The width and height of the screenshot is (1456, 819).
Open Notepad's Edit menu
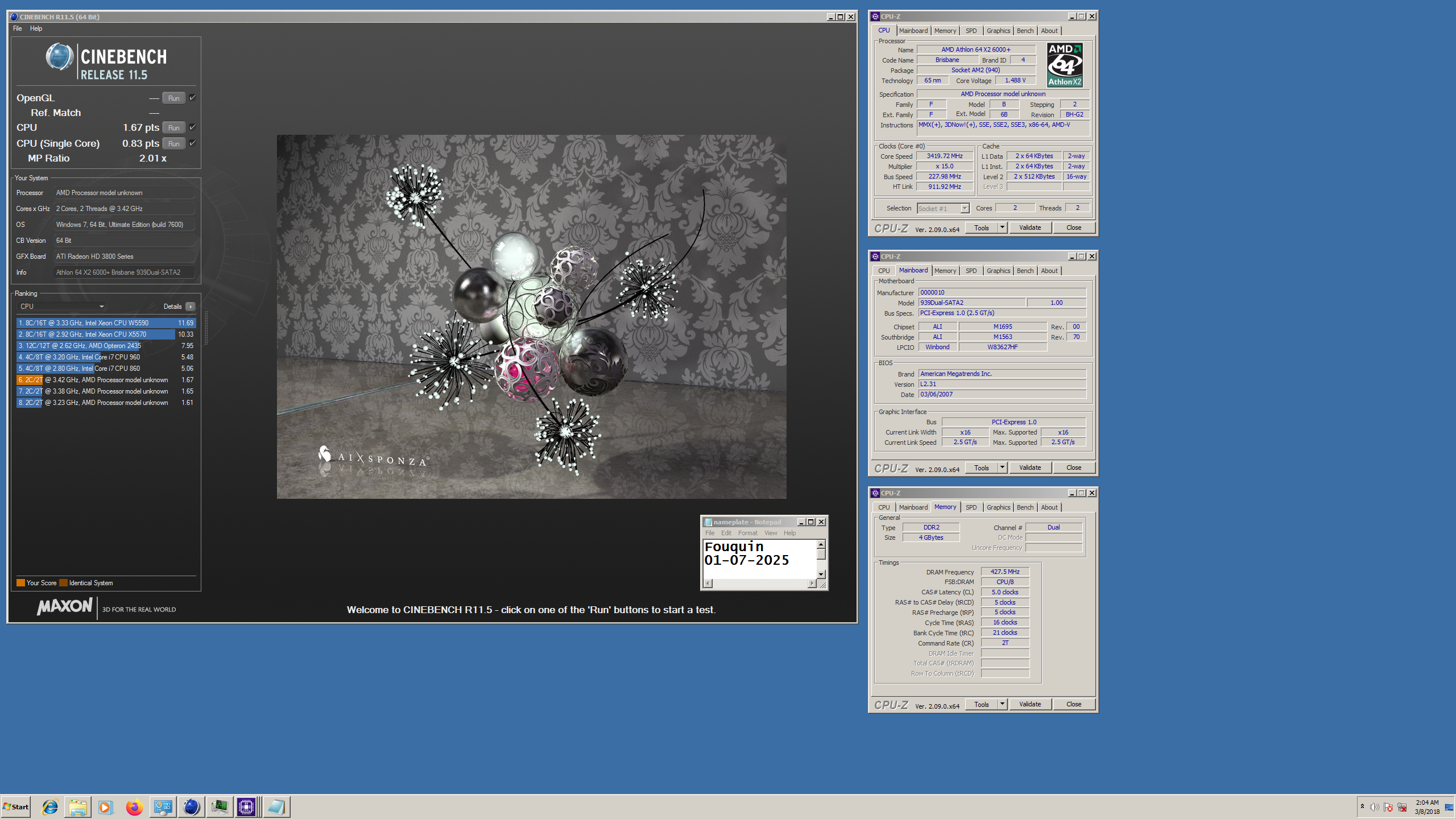point(726,533)
